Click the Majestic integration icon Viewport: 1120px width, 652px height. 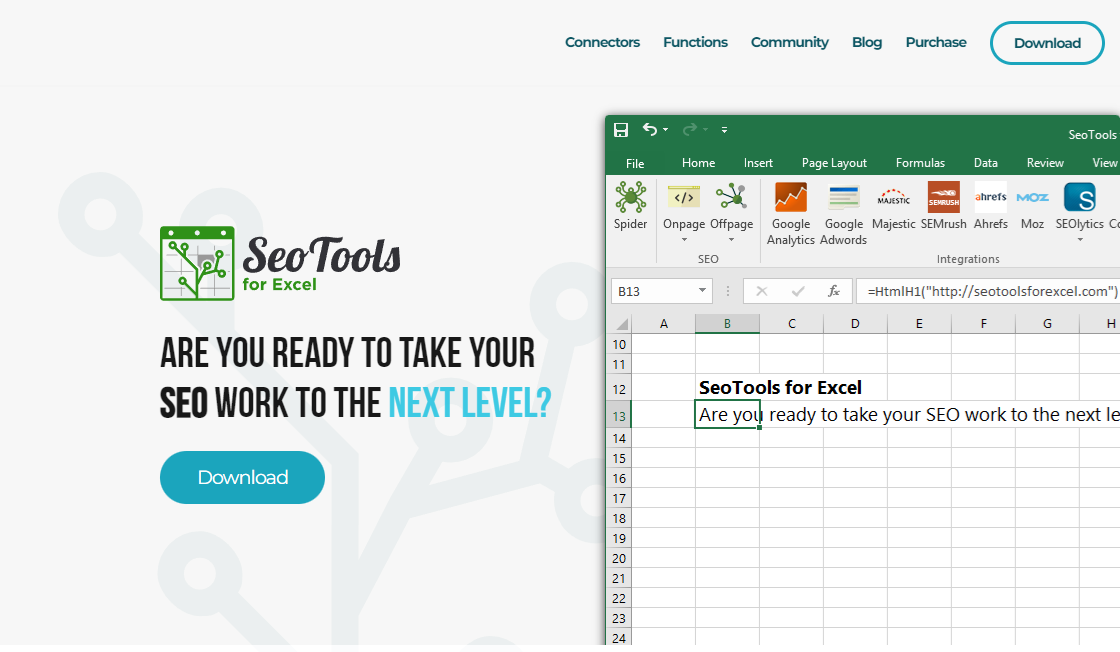click(893, 198)
